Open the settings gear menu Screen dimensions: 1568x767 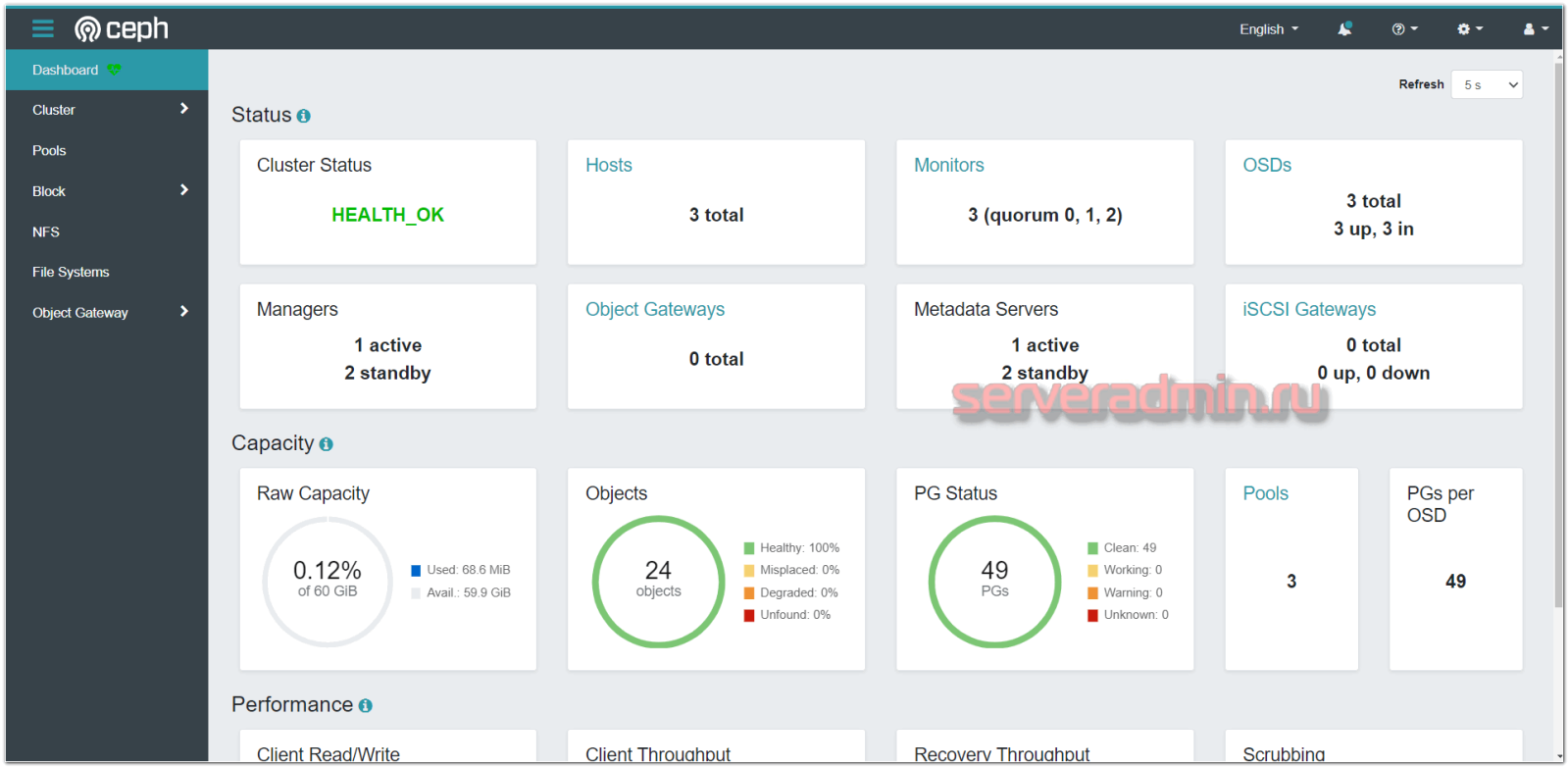pyautogui.click(x=1469, y=29)
